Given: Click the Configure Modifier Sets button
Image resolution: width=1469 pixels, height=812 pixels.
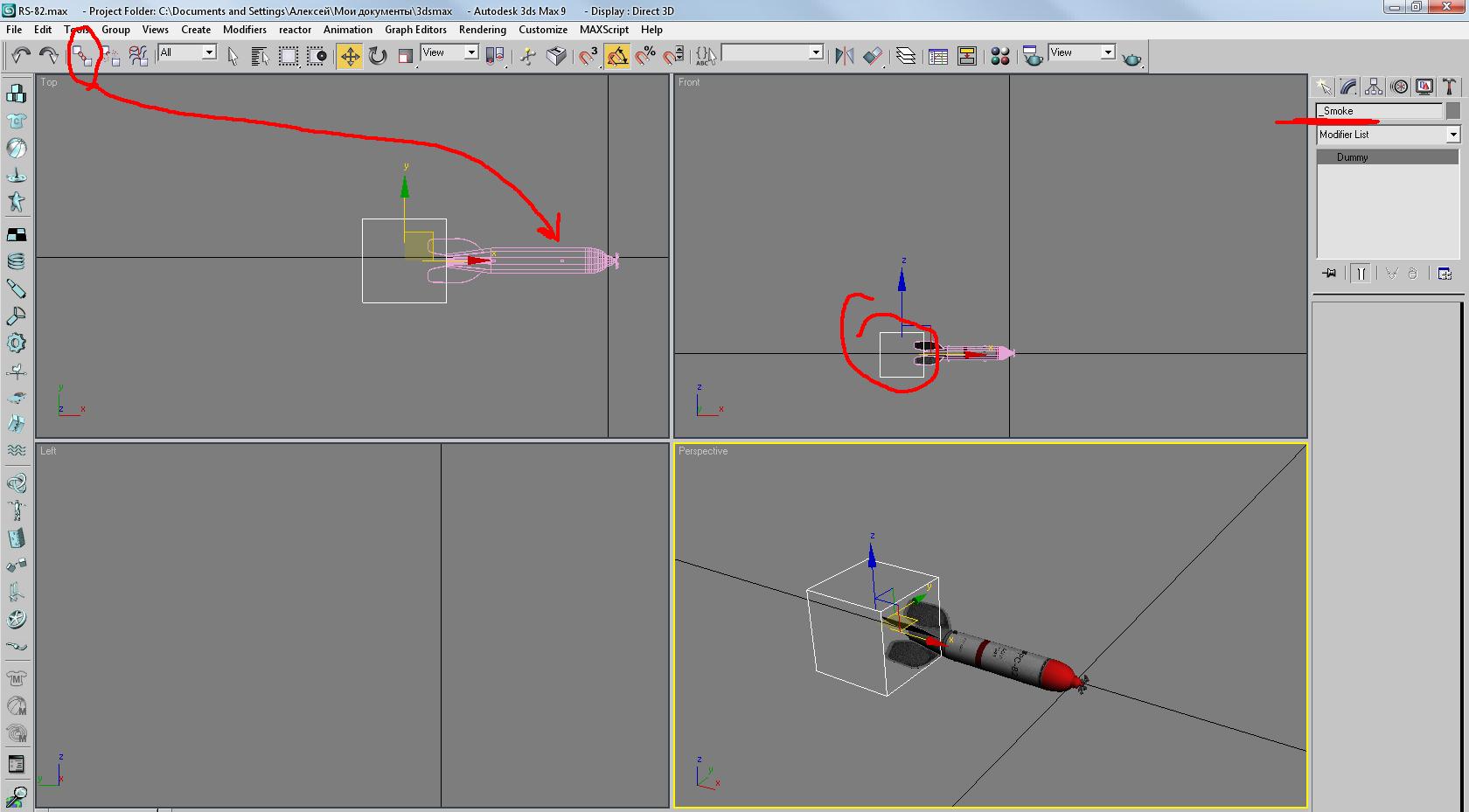Looking at the screenshot, I should (1445, 274).
